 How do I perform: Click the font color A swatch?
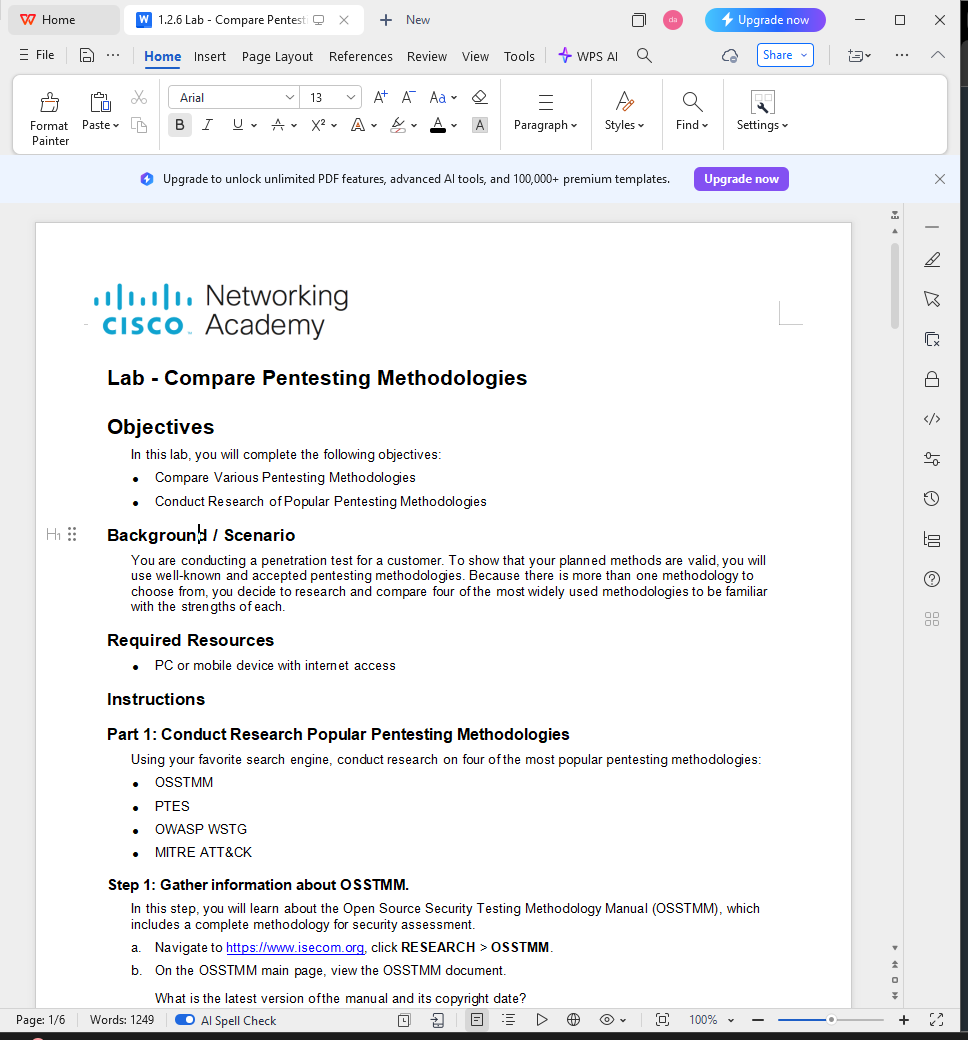tap(438, 125)
